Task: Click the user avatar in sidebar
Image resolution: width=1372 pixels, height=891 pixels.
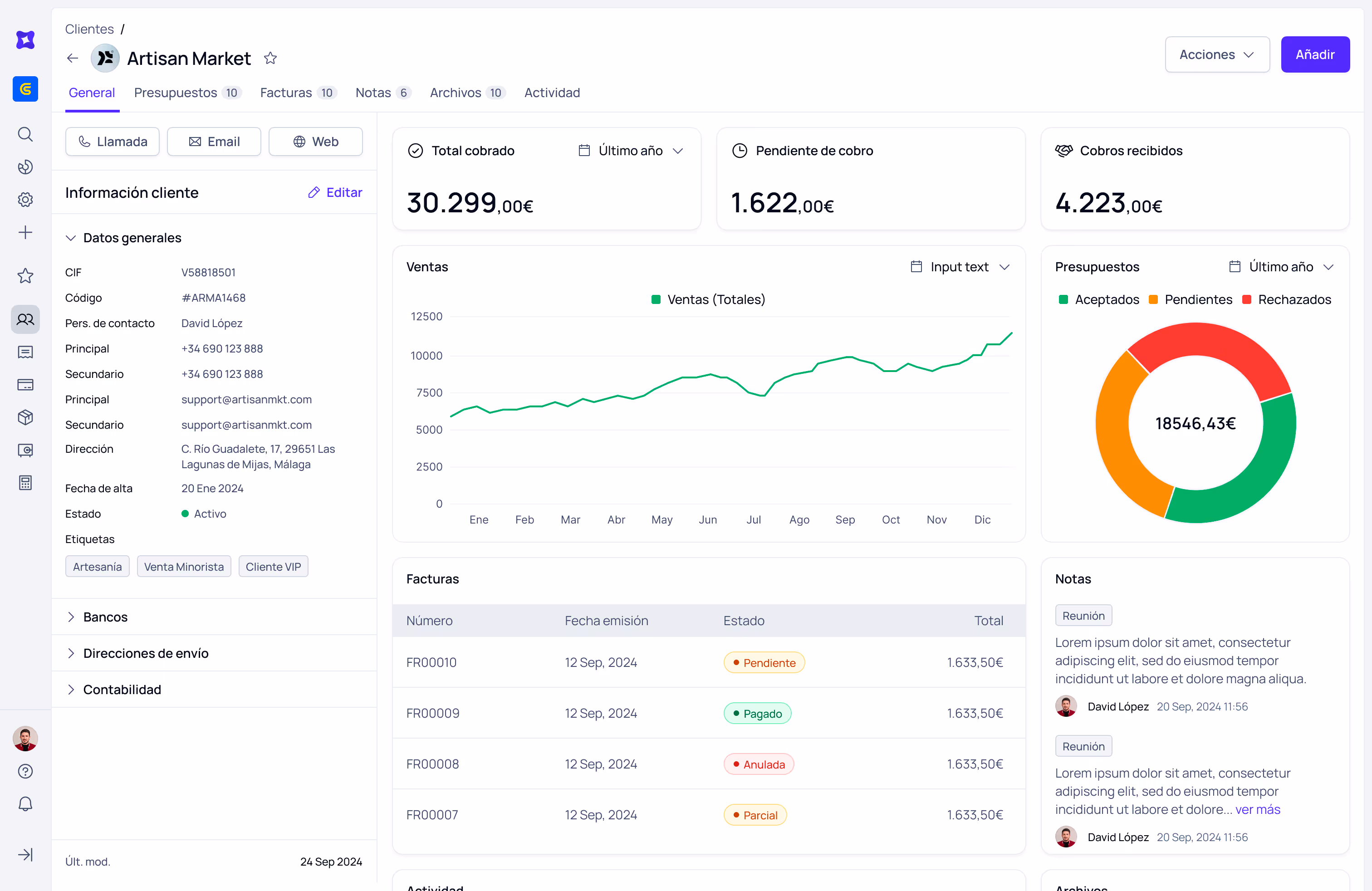Action: (x=25, y=739)
